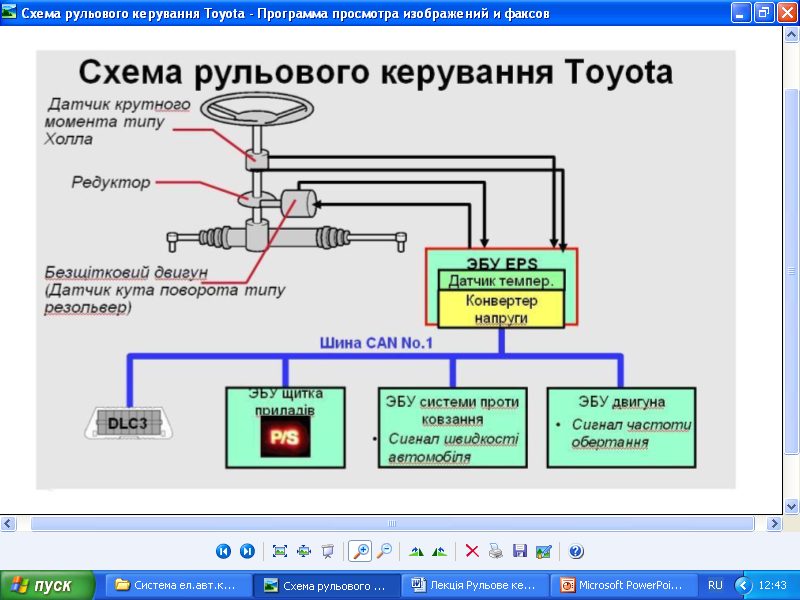
Task: Rotate the image clockwise
Action: point(416,551)
